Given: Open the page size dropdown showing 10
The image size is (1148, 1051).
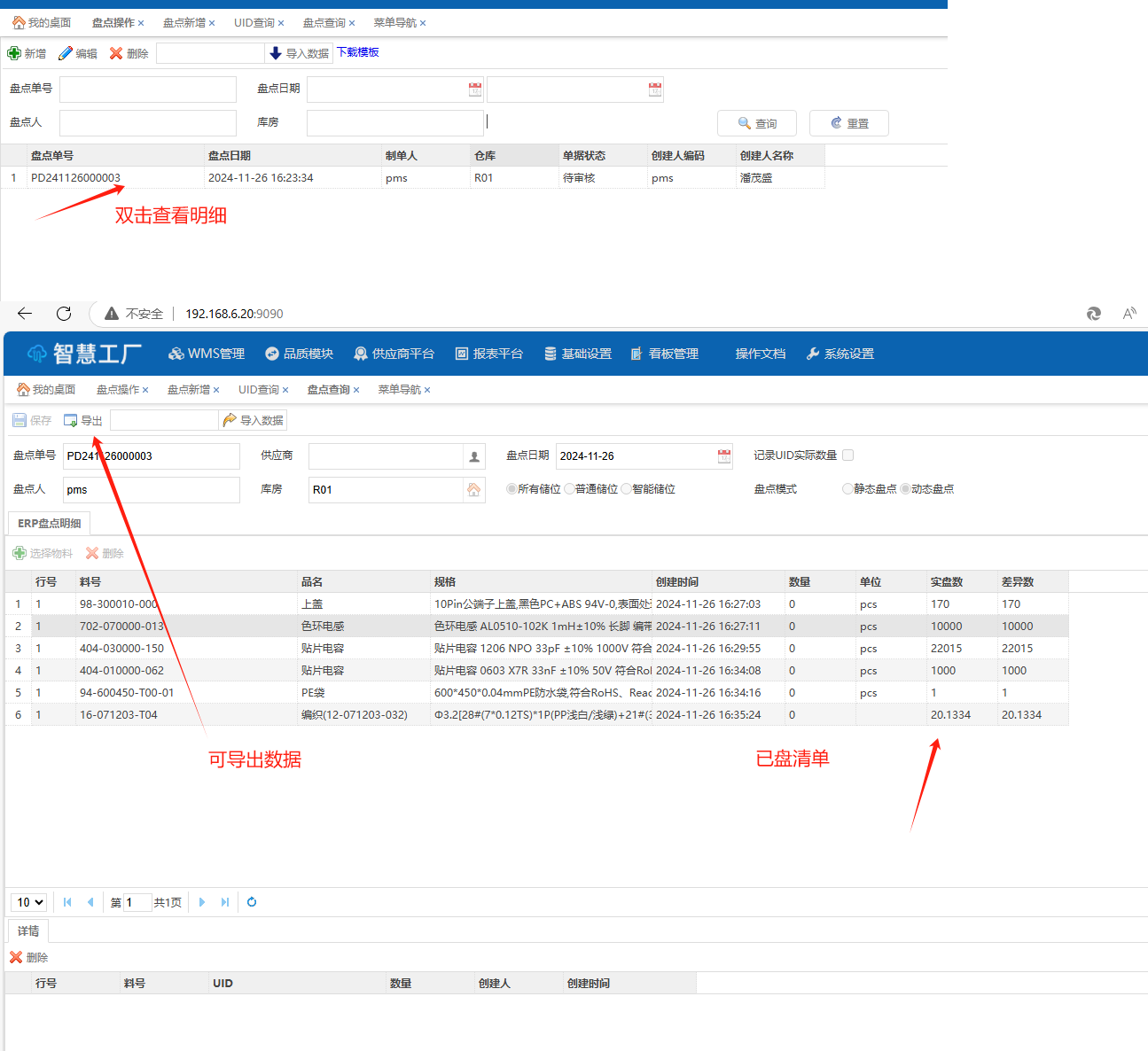Looking at the screenshot, I should [28, 902].
